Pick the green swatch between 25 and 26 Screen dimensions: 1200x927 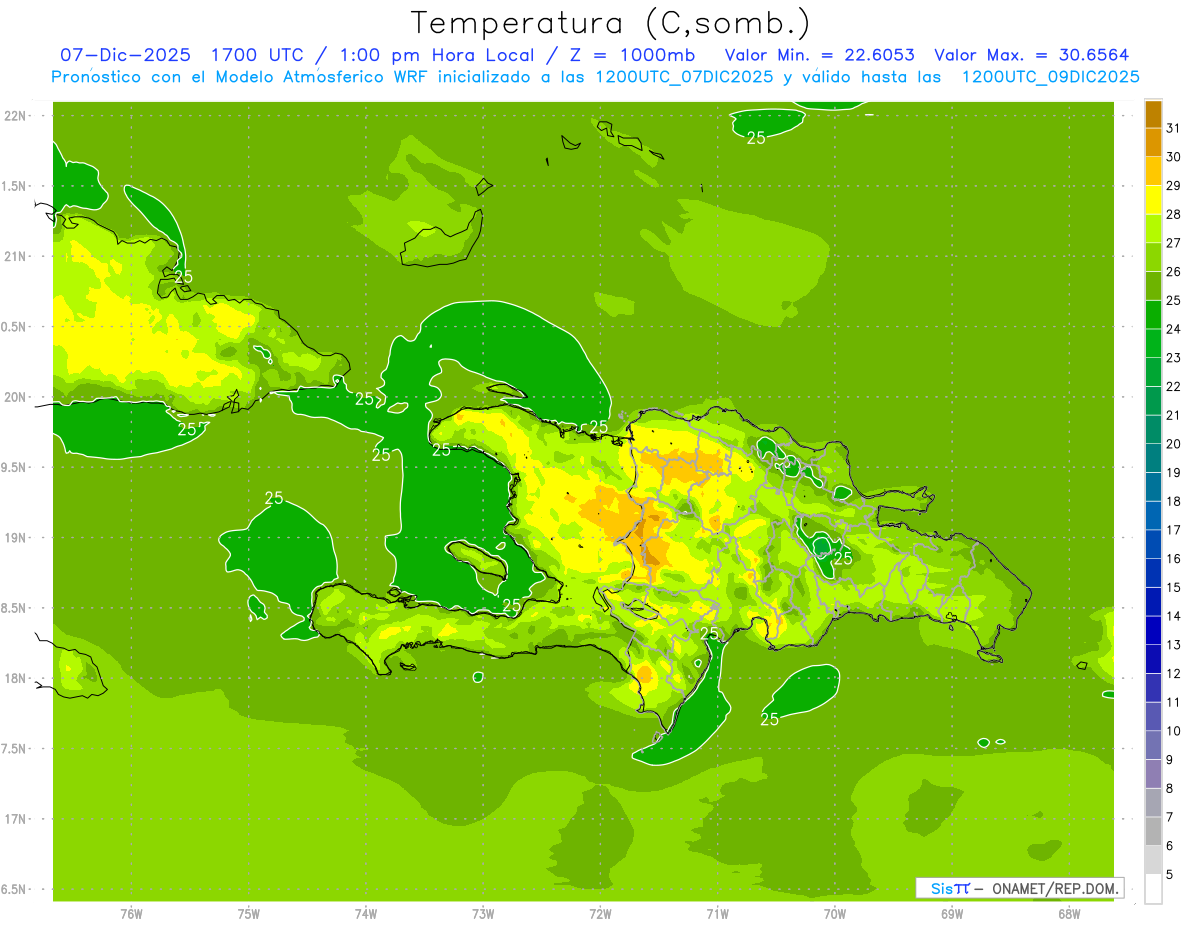pos(1153,286)
